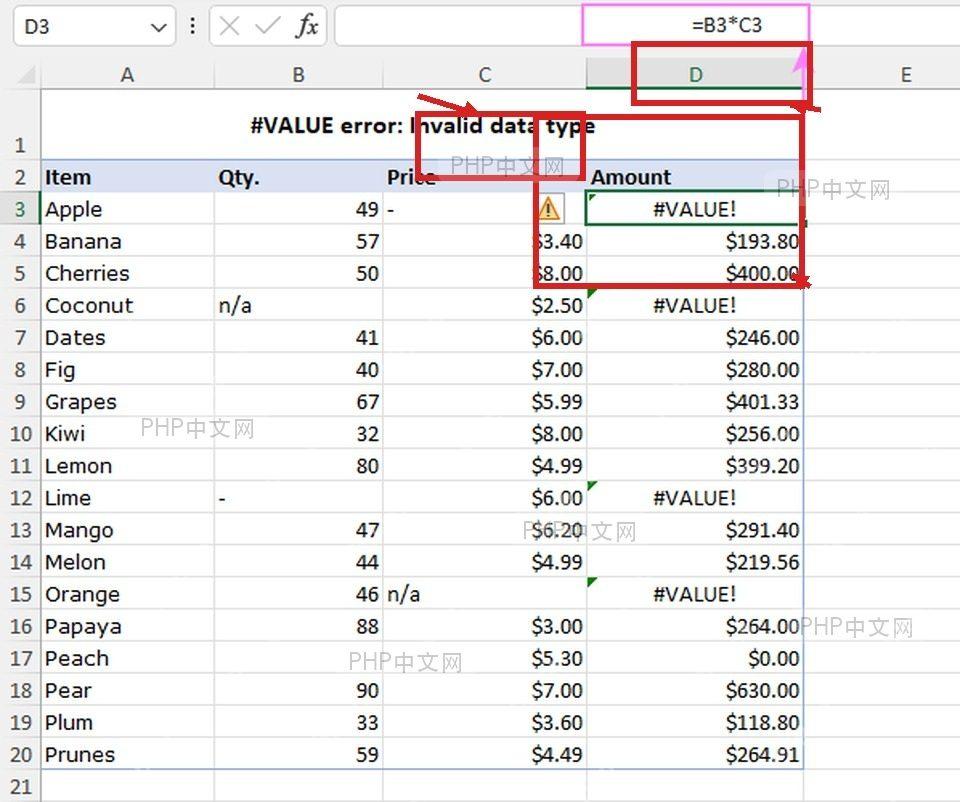Screen dimensions: 960x802
Task: Click quantity 88 for Papaya
Action: coord(298,626)
